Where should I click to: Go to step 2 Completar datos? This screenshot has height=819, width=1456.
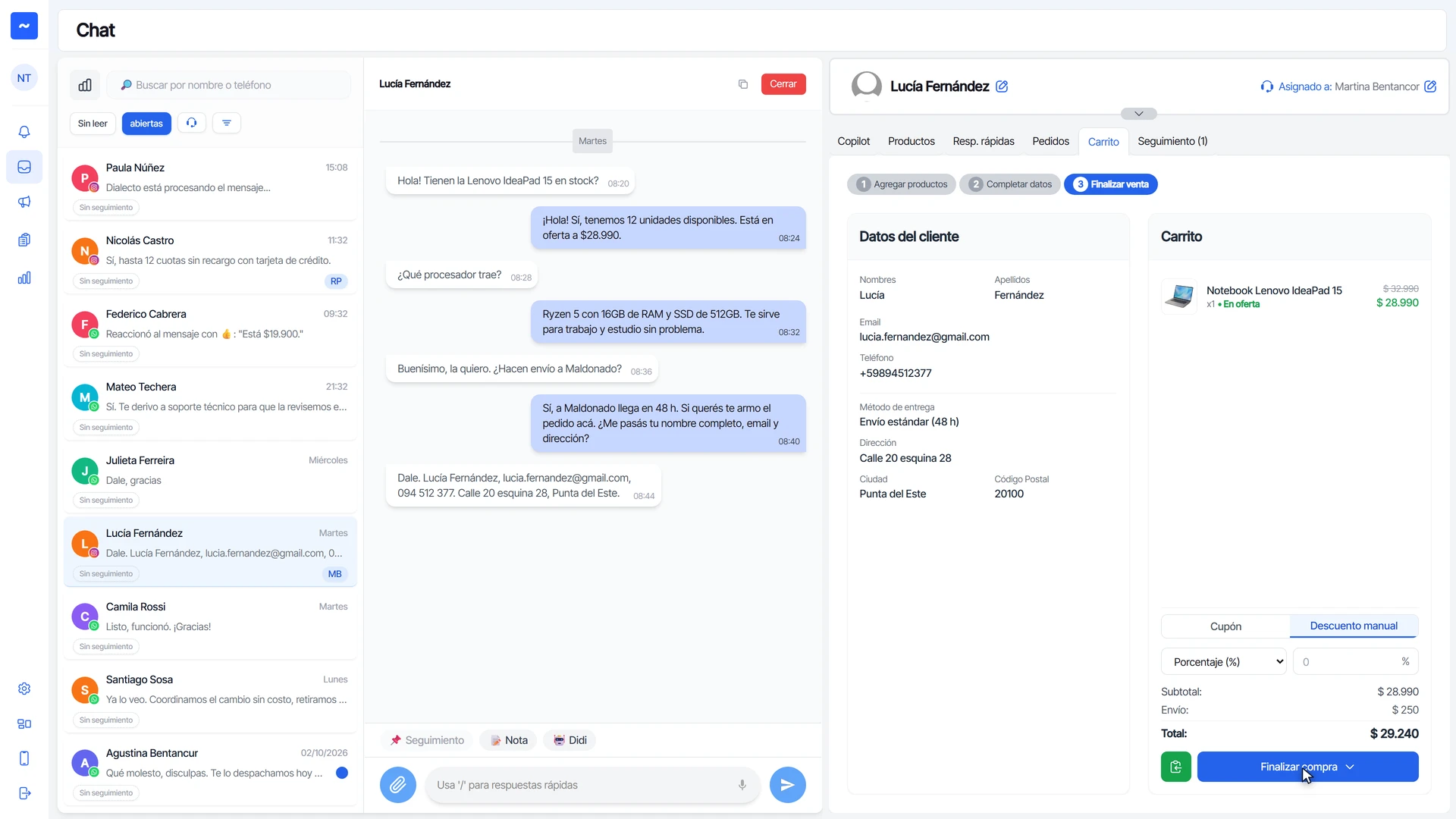(1009, 184)
